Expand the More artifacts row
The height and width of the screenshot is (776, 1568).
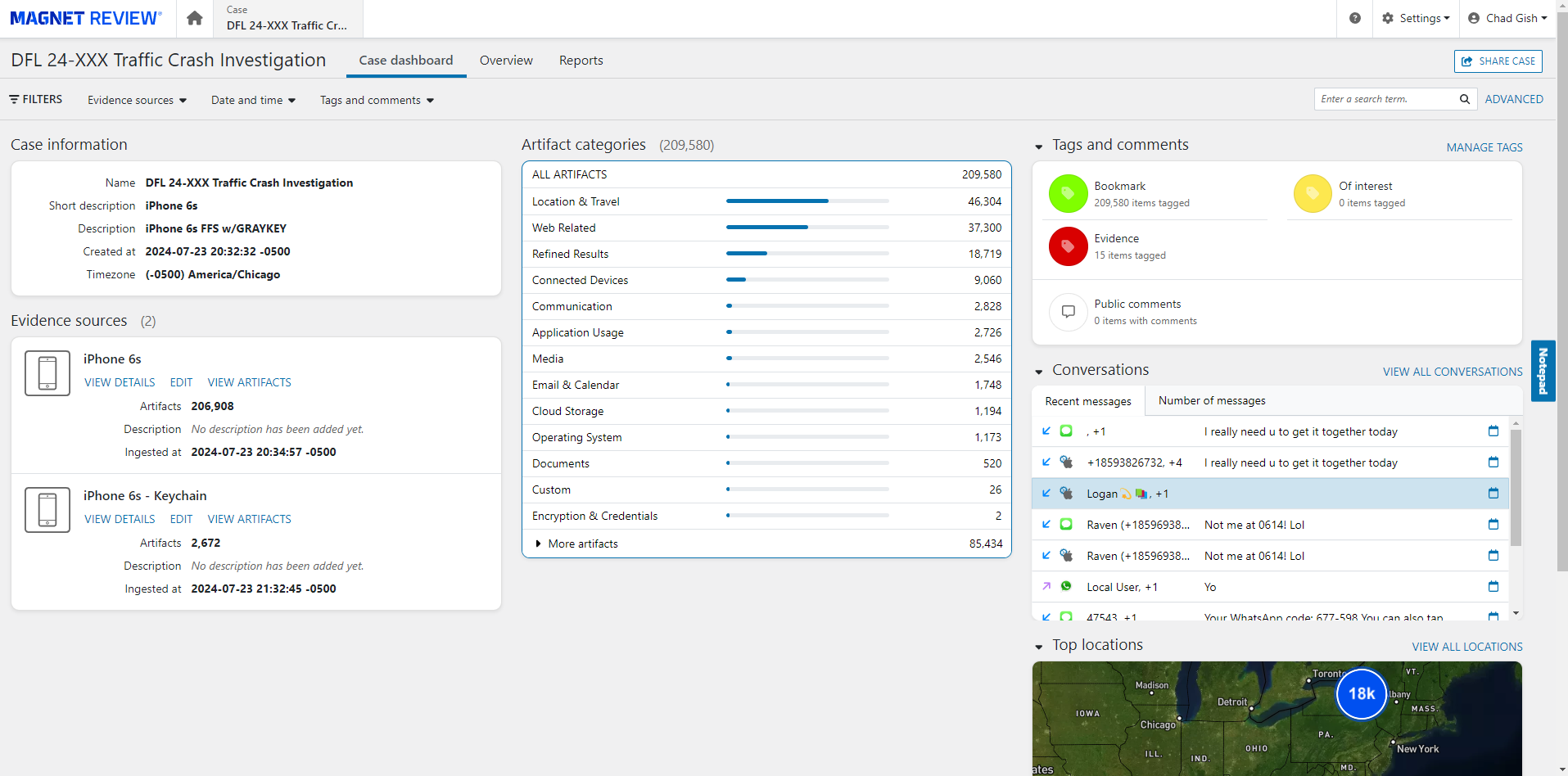click(x=538, y=544)
